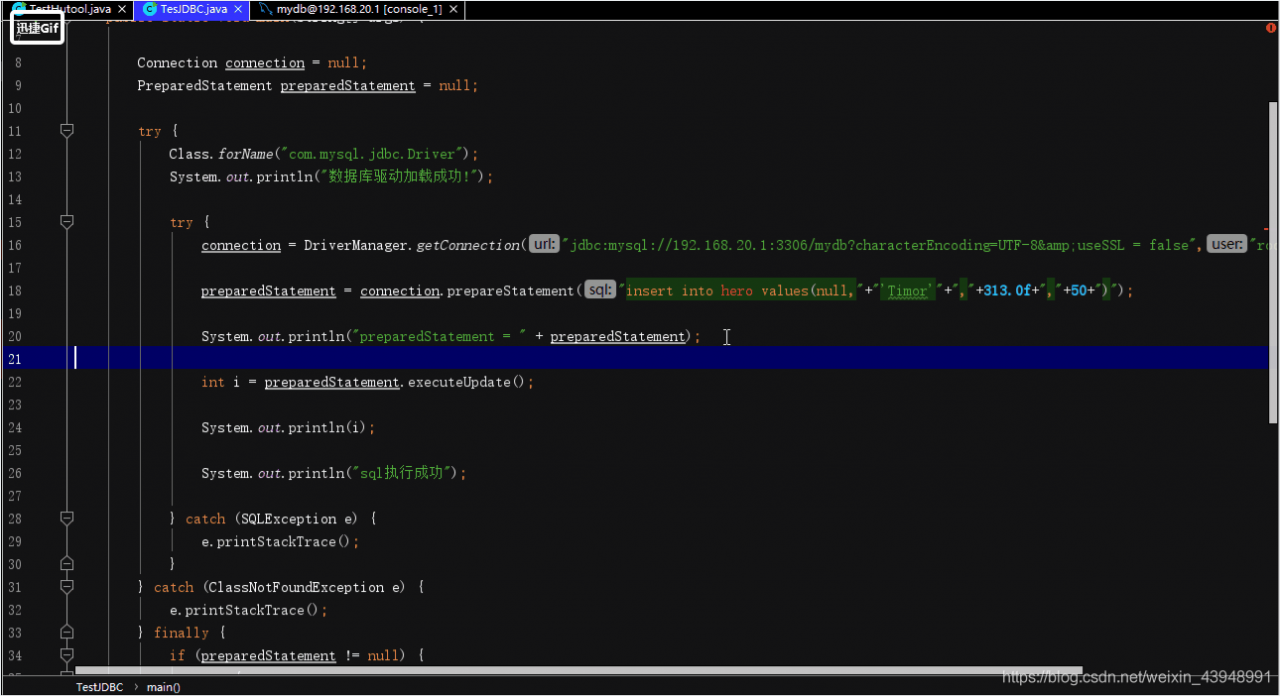Image resolution: width=1280 pixels, height=696 pixels.
Task: Select the TestJDBC breadcrumb
Action: (100, 687)
